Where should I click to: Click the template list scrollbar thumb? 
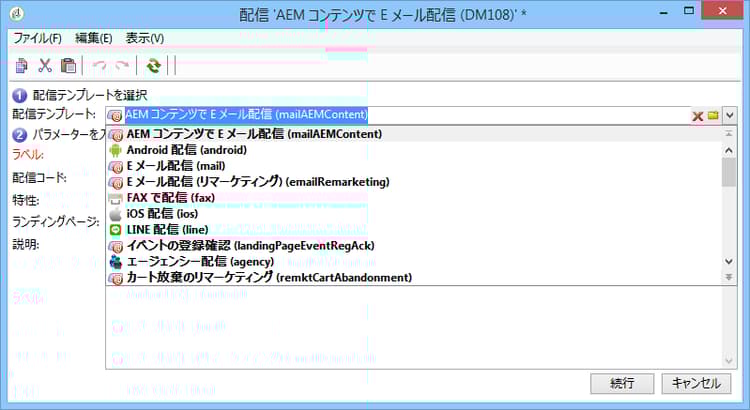[x=728, y=172]
